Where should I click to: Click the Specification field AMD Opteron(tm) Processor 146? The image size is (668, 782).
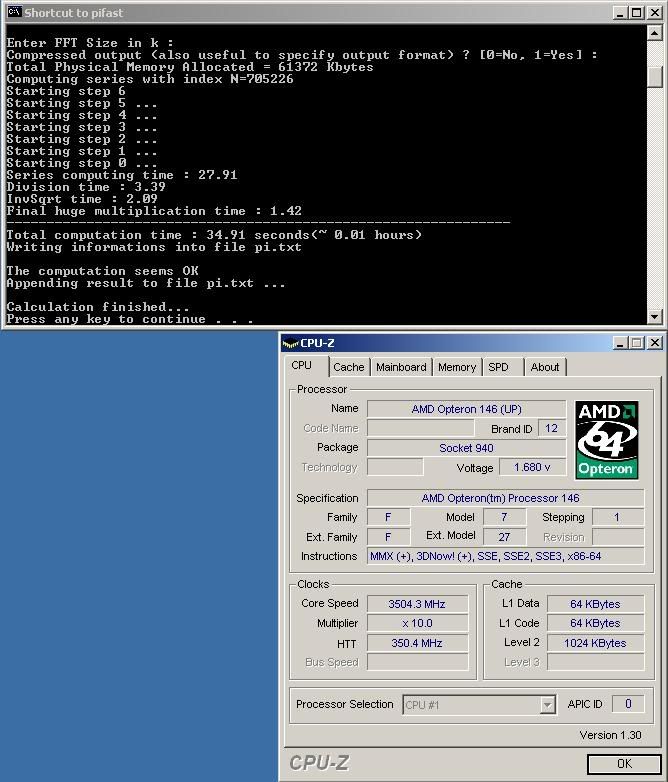tap(505, 498)
